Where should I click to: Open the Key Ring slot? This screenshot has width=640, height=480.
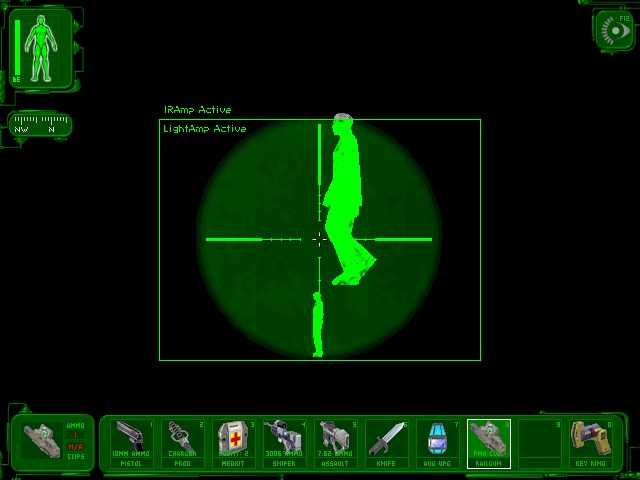pyautogui.click(x=591, y=442)
